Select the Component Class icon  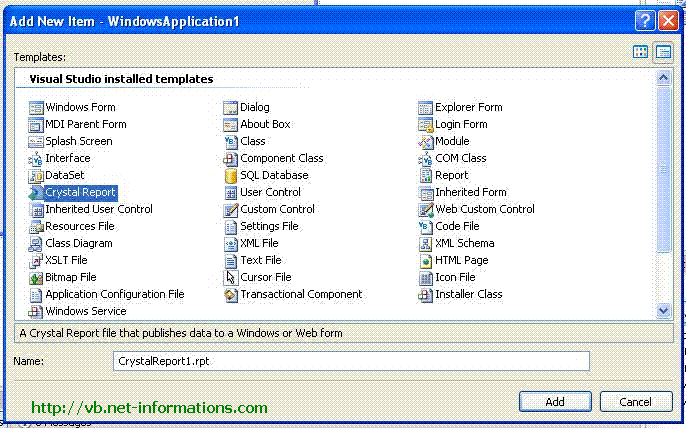(231, 159)
